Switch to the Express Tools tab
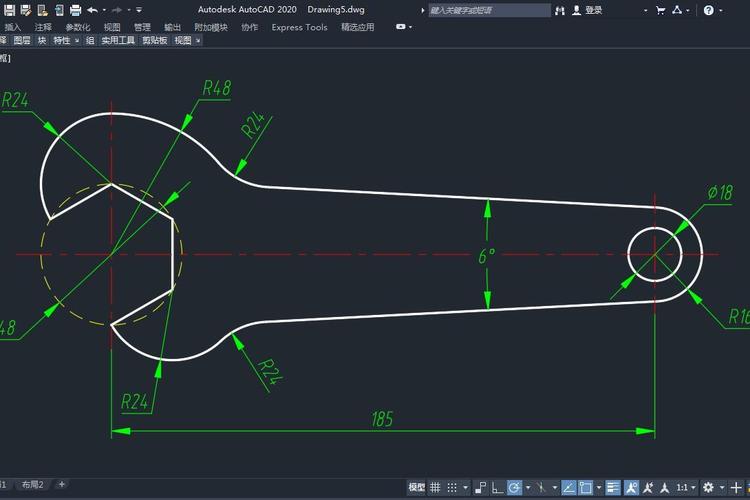The width and height of the screenshot is (750, 500). coord(299,27)
